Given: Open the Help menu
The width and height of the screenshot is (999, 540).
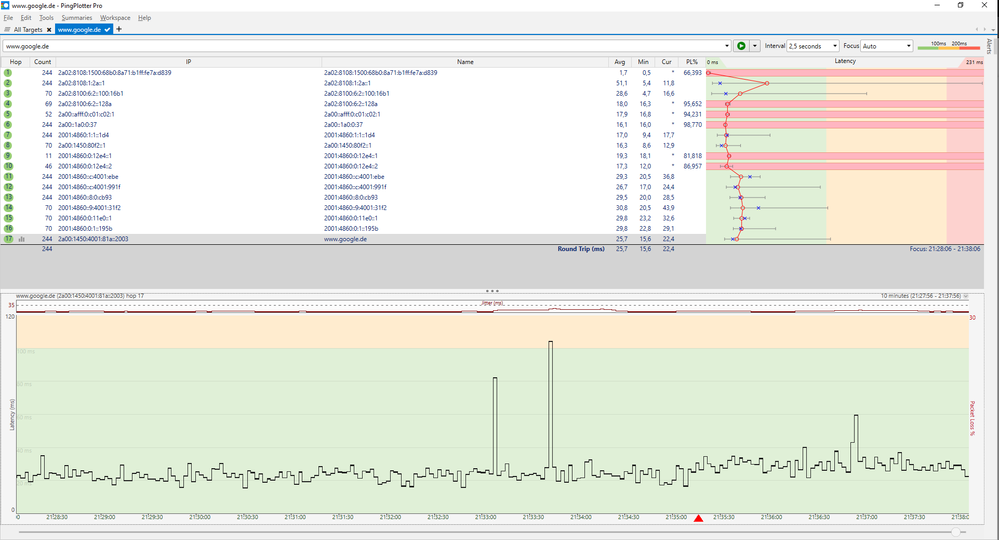Looking at the screenshot, I should pyautogui.click(x=145, y=18).
